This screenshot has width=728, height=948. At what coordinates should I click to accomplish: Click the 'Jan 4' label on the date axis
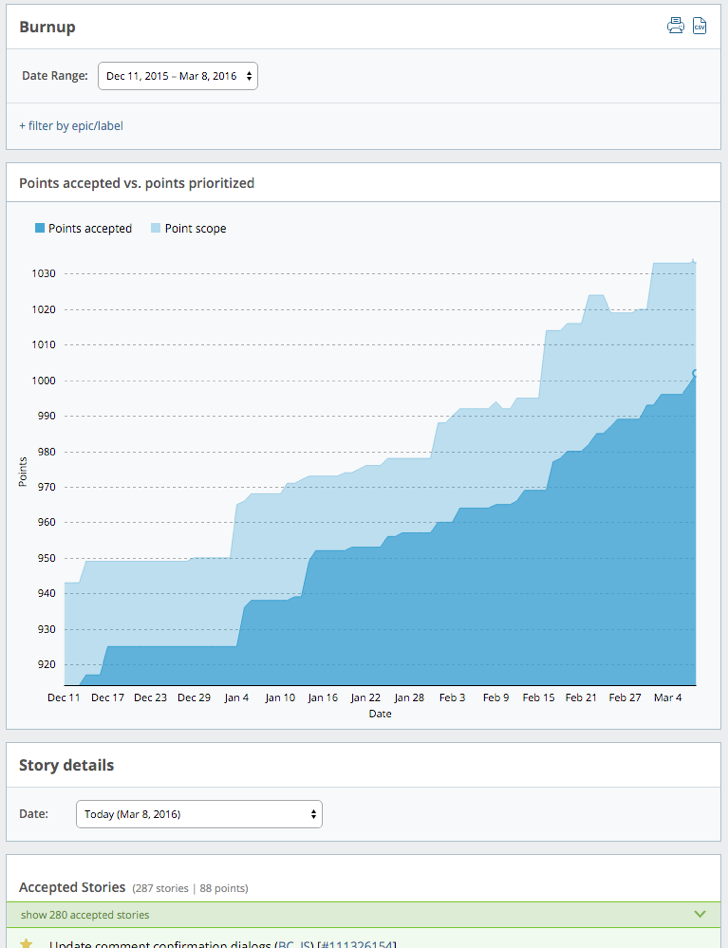(237, 698)
